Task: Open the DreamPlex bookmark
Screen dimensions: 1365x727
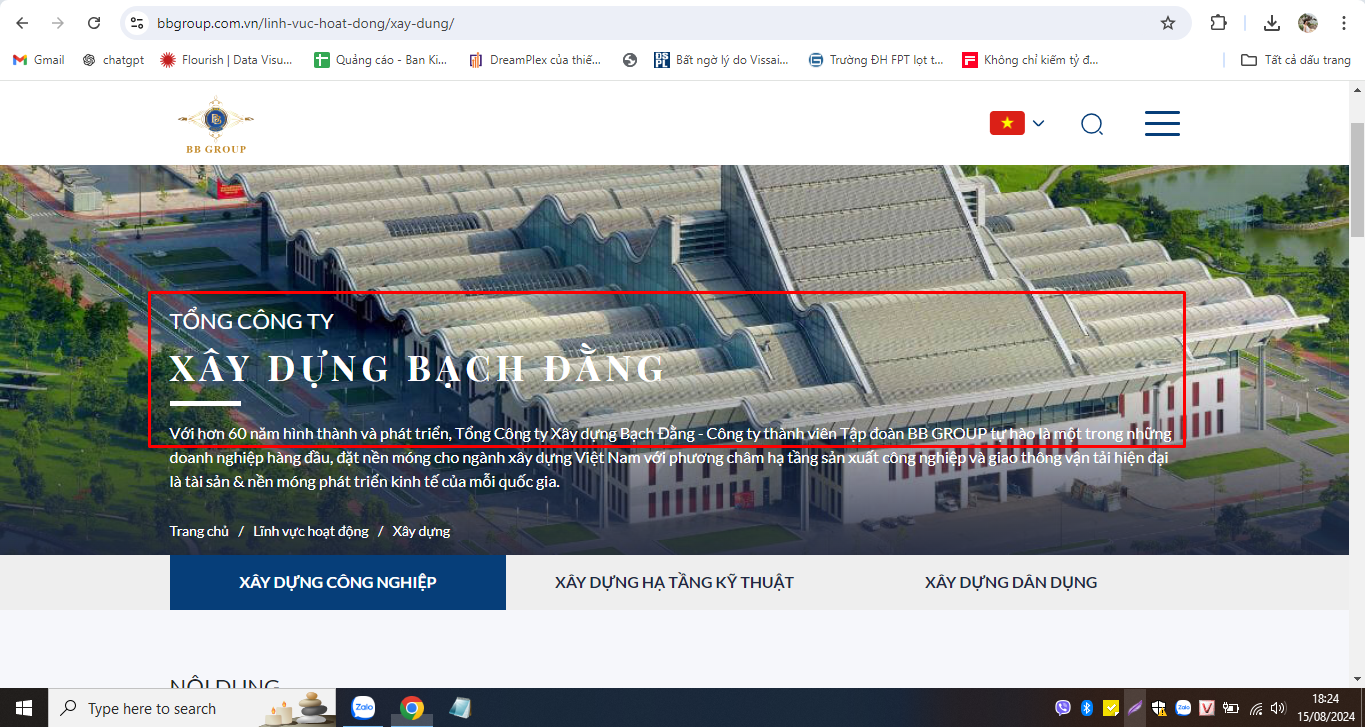Action: tap(535, 60)
